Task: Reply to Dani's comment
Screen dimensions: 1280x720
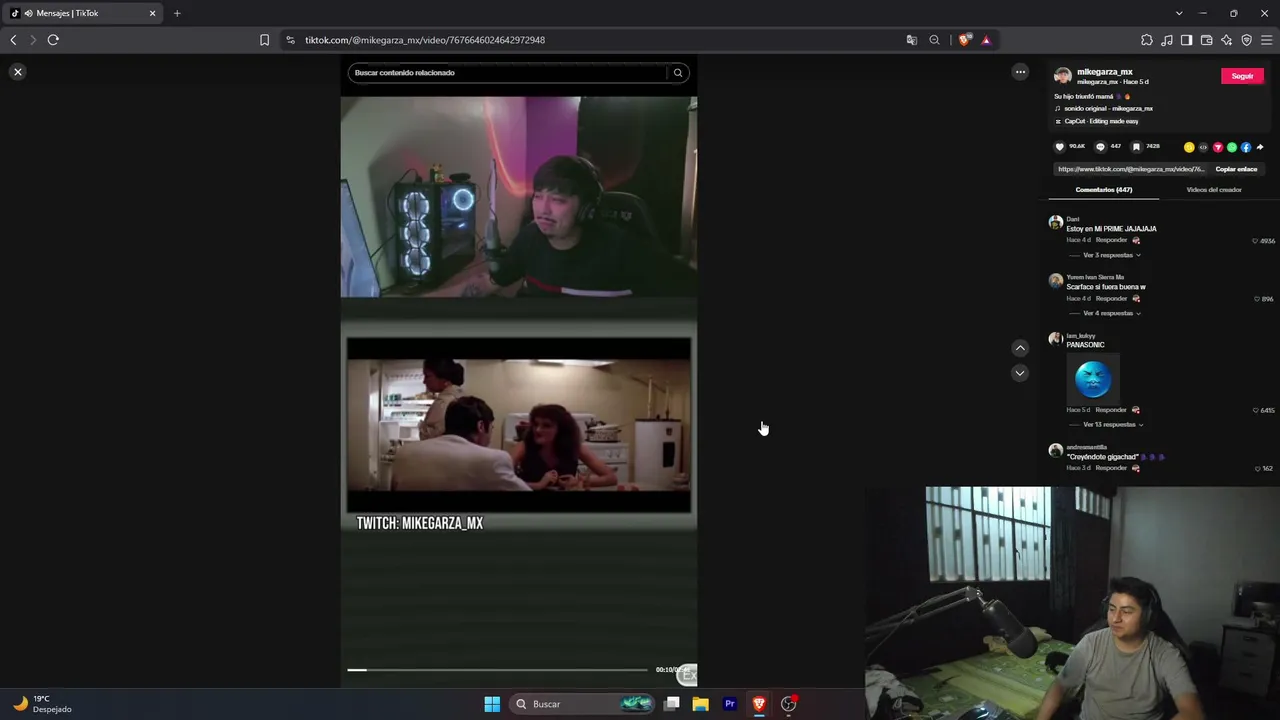Action: [x=1111, y=240]
